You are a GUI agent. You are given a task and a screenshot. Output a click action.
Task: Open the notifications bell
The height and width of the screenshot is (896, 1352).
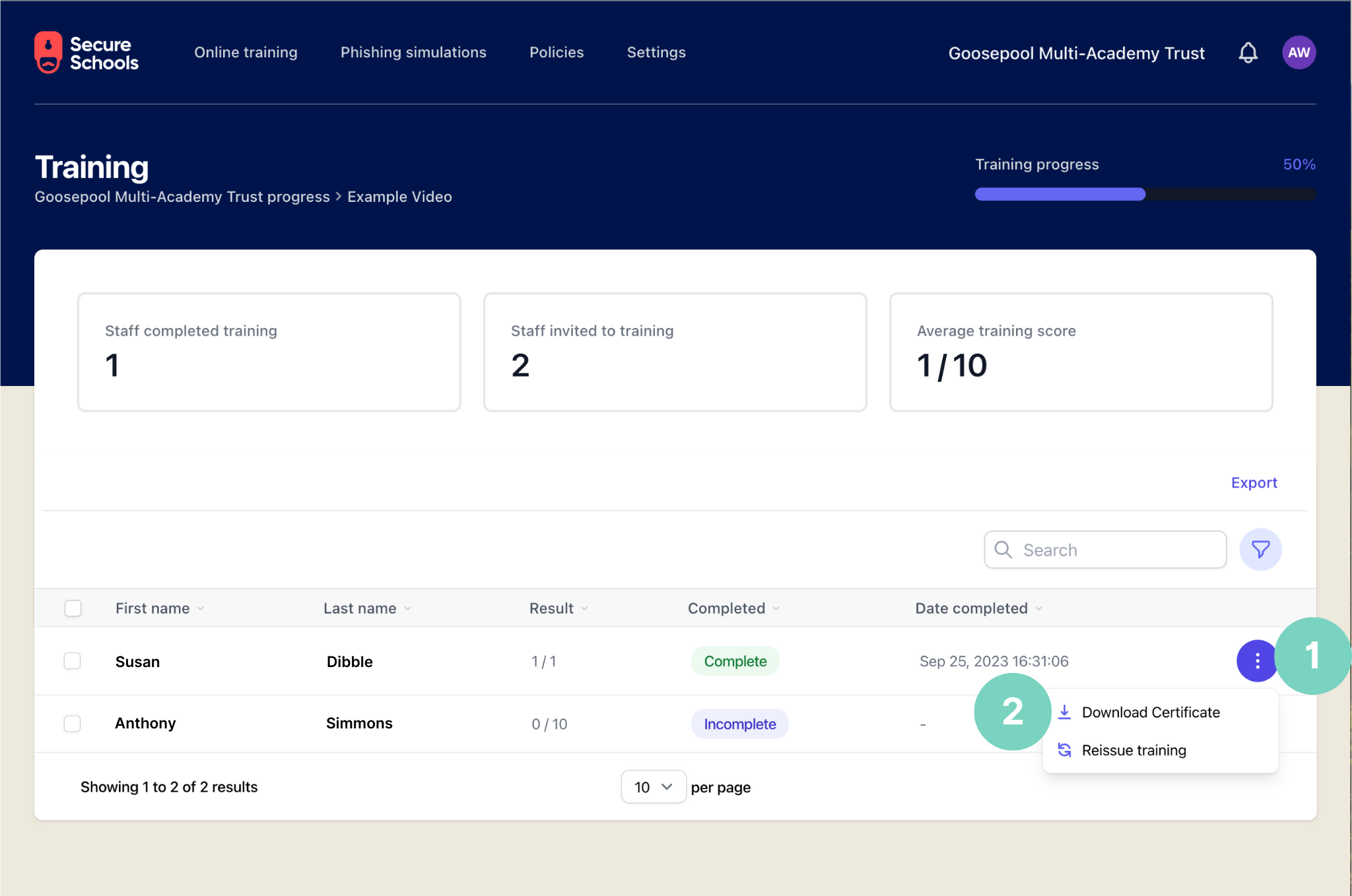(x=1248, y=53)
